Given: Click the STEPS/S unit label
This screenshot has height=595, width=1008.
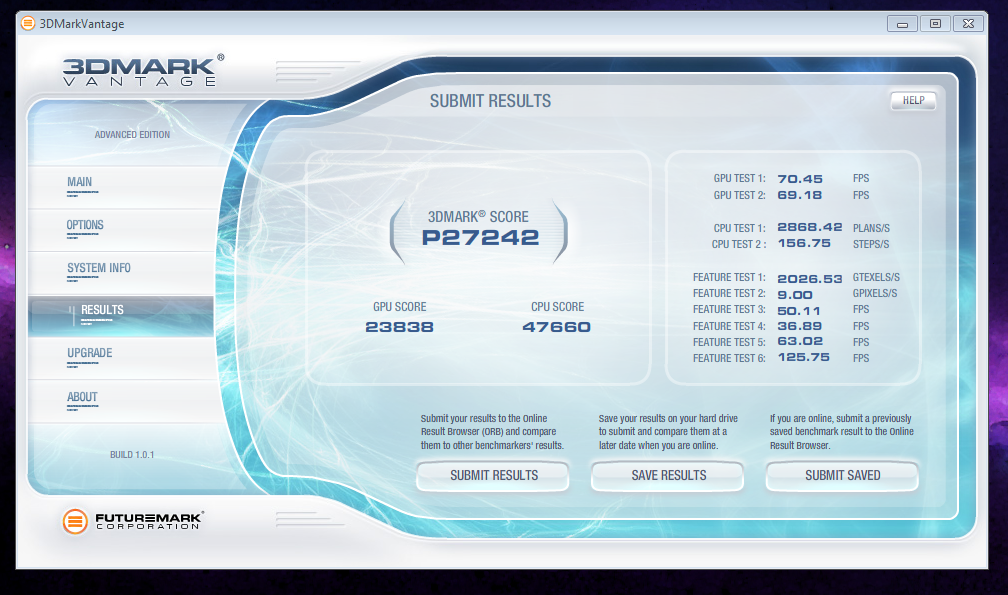Looking at the screenshot, I should click(871, 245).
